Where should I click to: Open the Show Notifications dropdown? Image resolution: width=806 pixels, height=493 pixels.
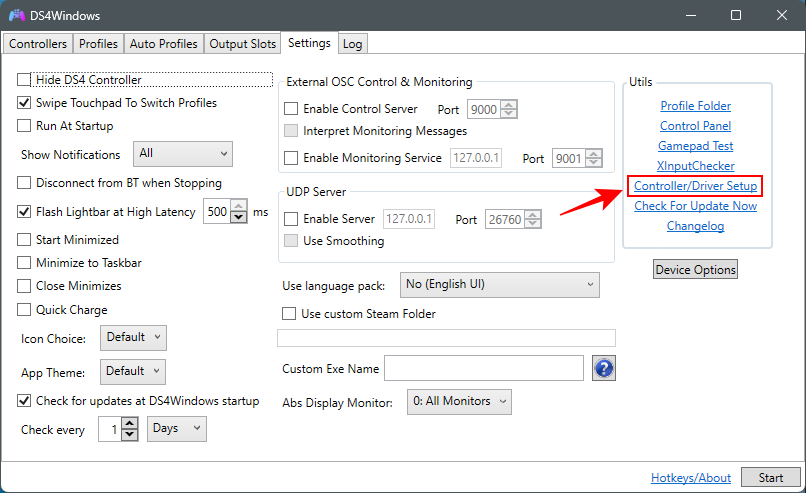[182, 154]
